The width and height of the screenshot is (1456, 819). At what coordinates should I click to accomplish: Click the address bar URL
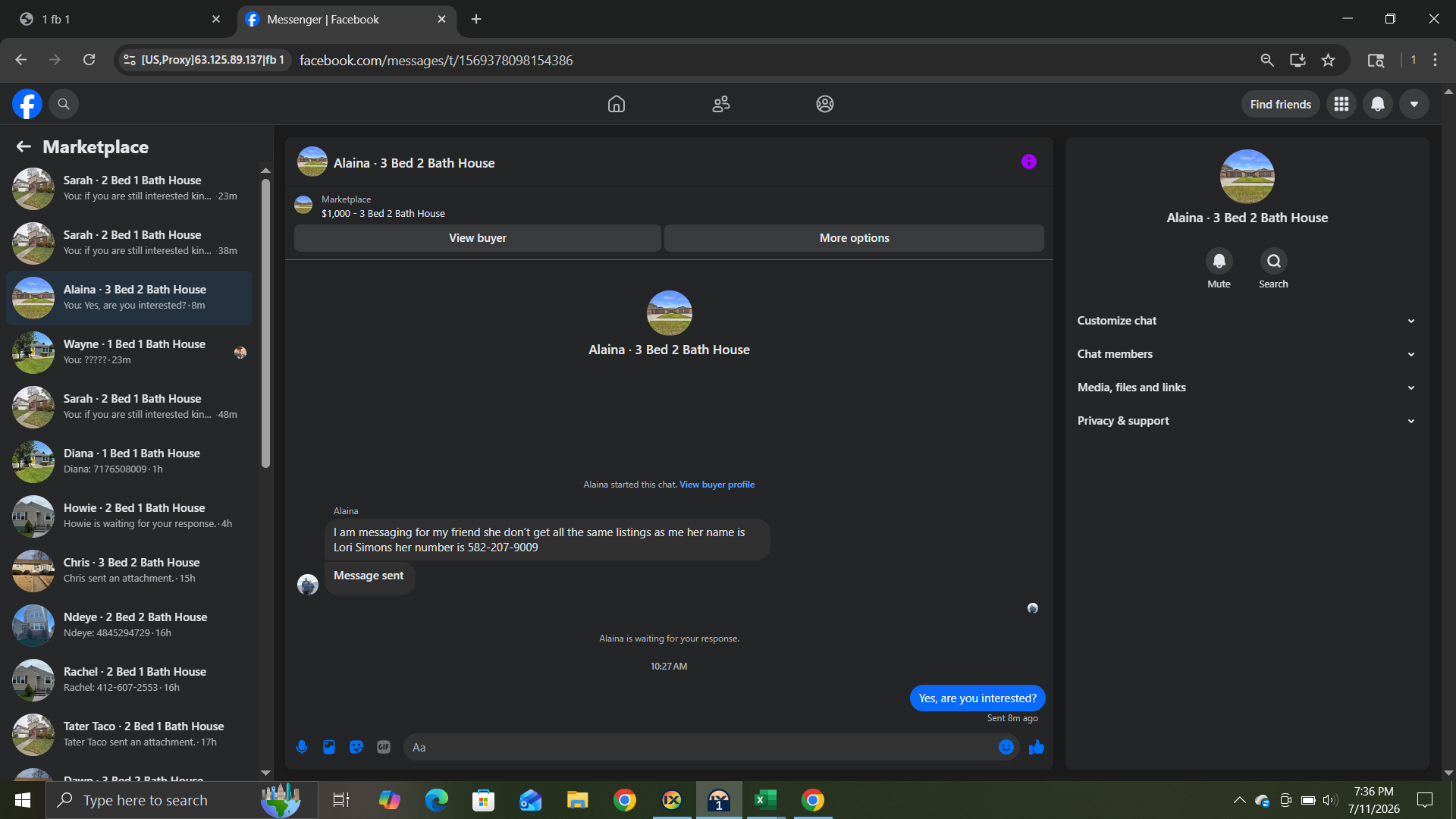pyautogui.click(x=436, y=60)
